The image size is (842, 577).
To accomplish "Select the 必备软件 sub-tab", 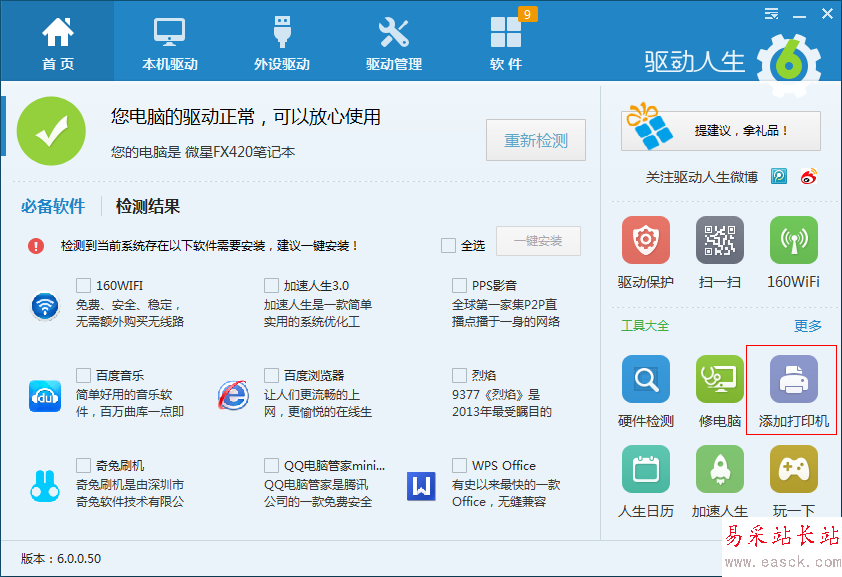I will pyautogui.click(x=53, y=206).
